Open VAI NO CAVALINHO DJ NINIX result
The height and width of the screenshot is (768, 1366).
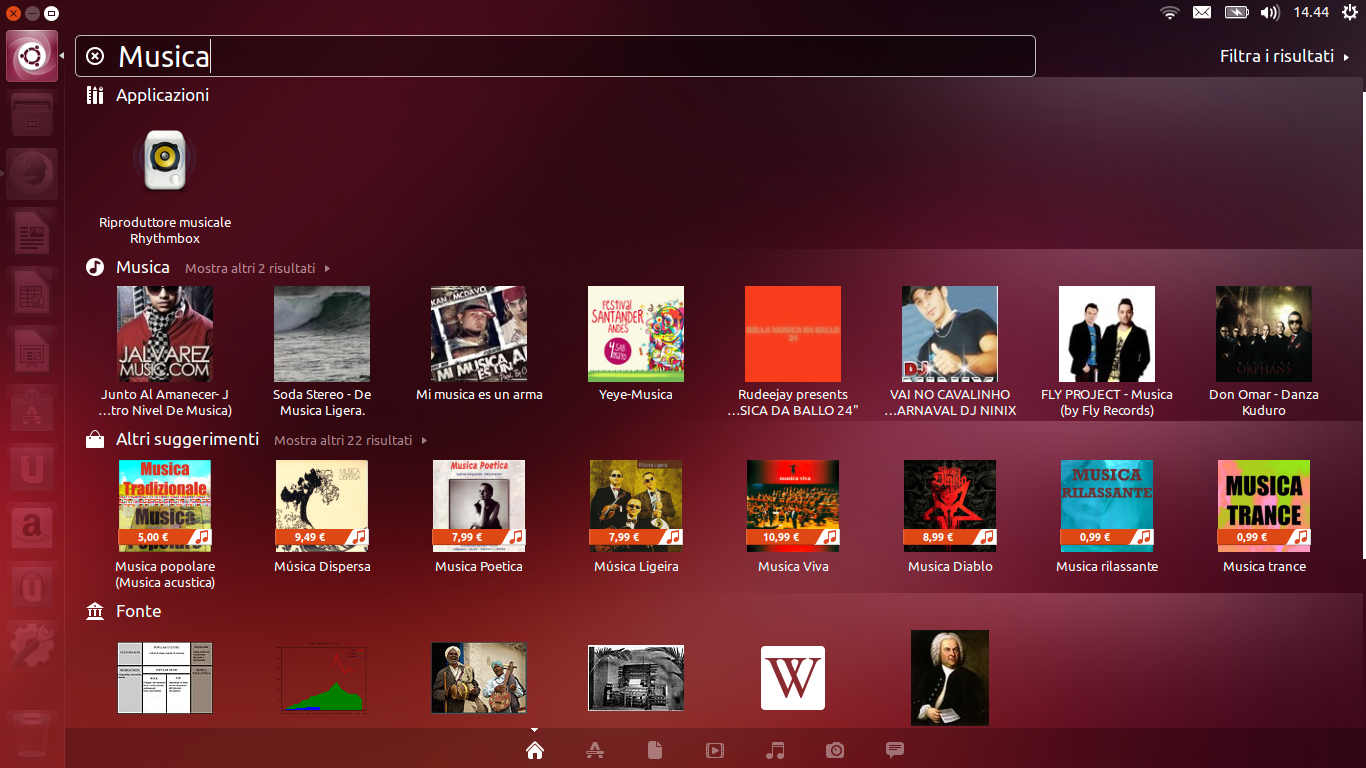950,334
